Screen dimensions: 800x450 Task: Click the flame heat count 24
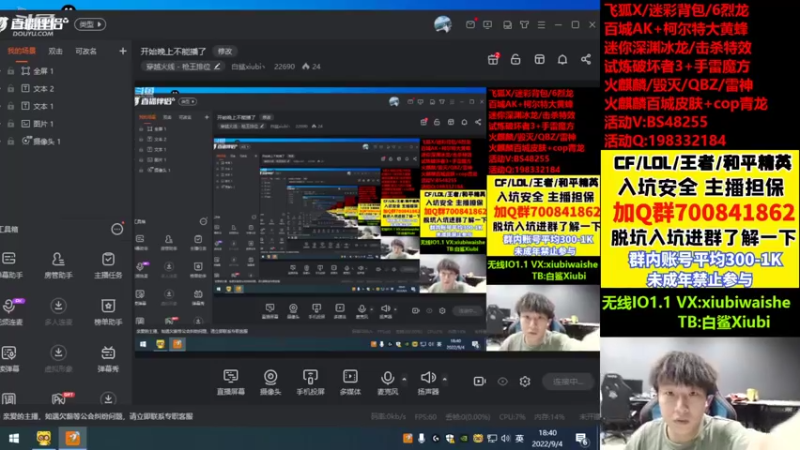click(x=311, y=67)
